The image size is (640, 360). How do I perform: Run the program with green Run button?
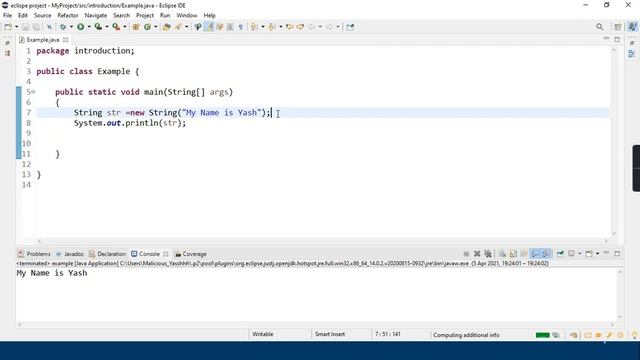[x=80, y=27]
